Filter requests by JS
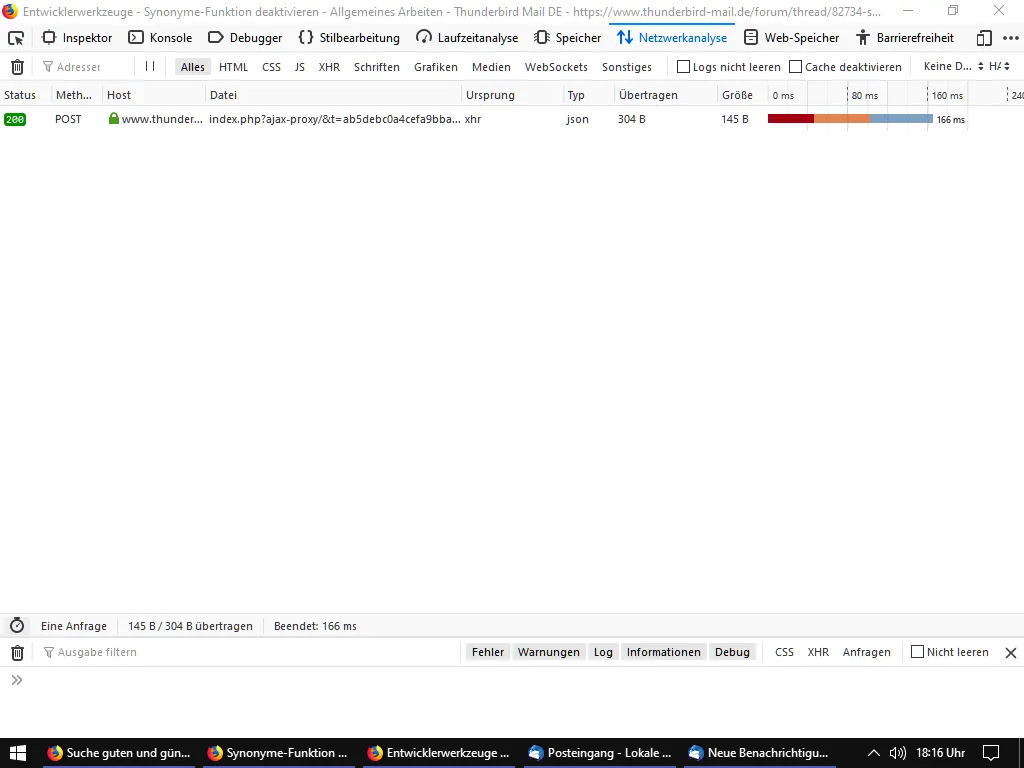Image resolution: width=1024 pixels, height=768 pixels. pos(300,67)
